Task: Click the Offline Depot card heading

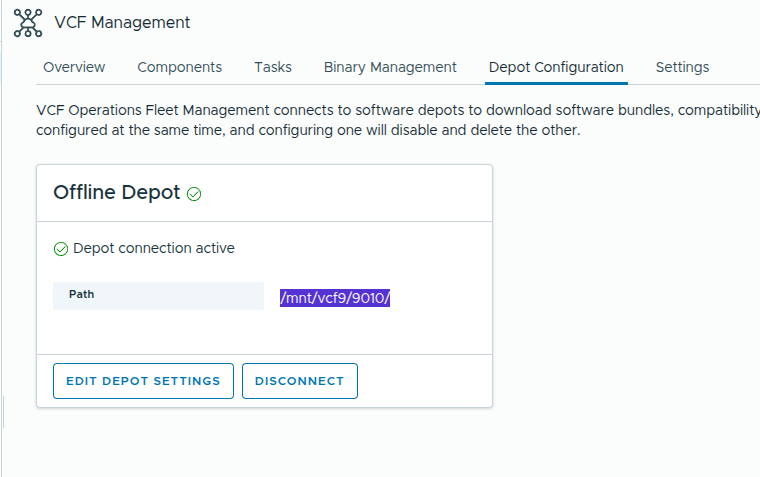Action: [116, 193]
